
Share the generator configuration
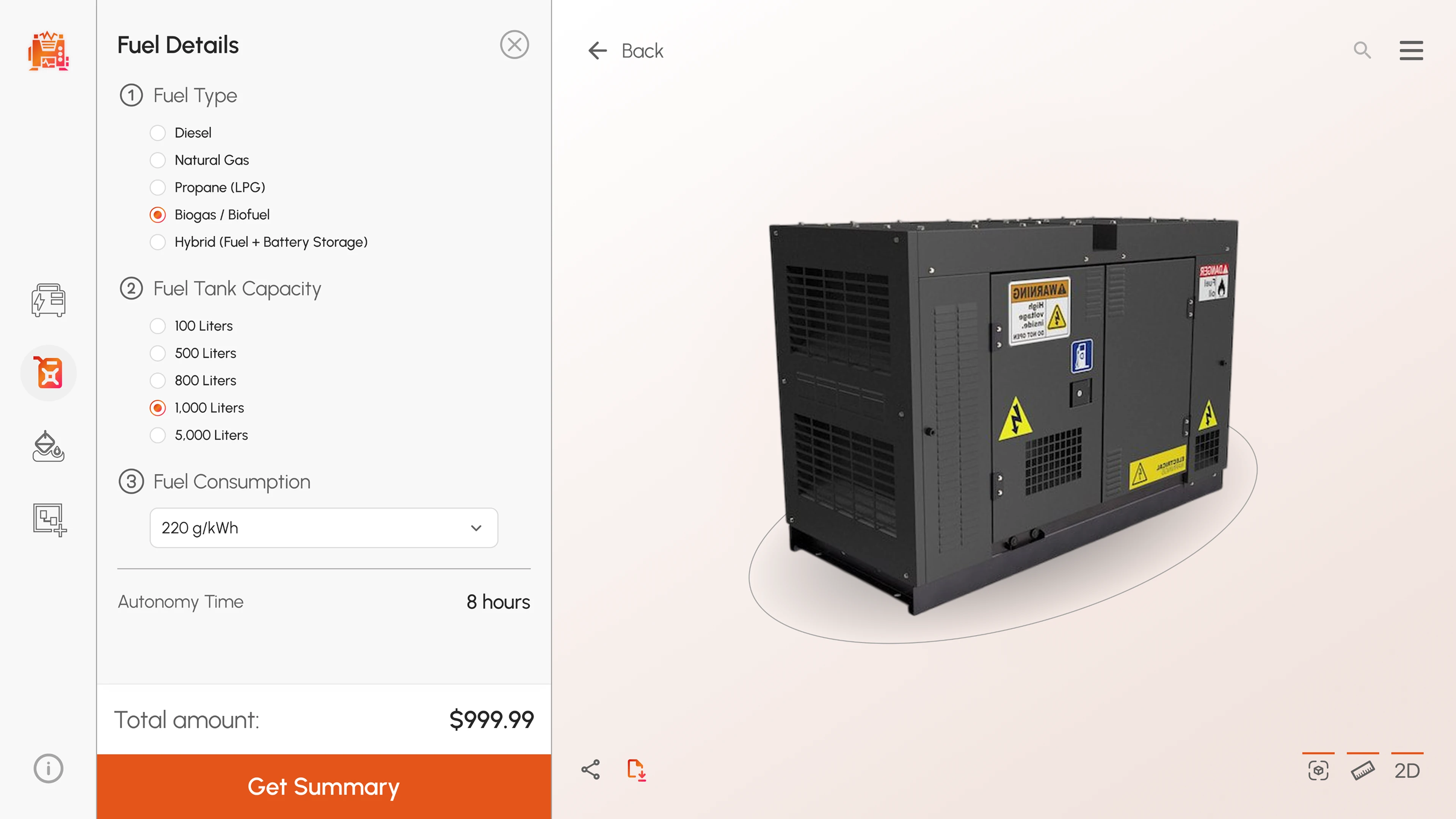tap(591, 770)
